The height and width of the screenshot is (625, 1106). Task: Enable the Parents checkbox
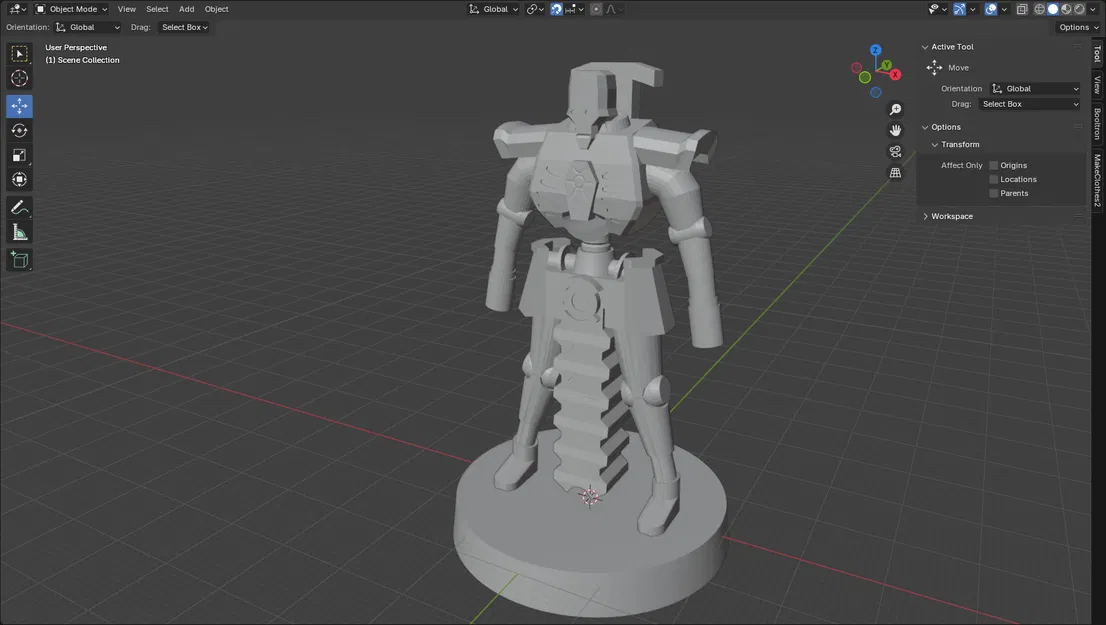click(993, 192)
